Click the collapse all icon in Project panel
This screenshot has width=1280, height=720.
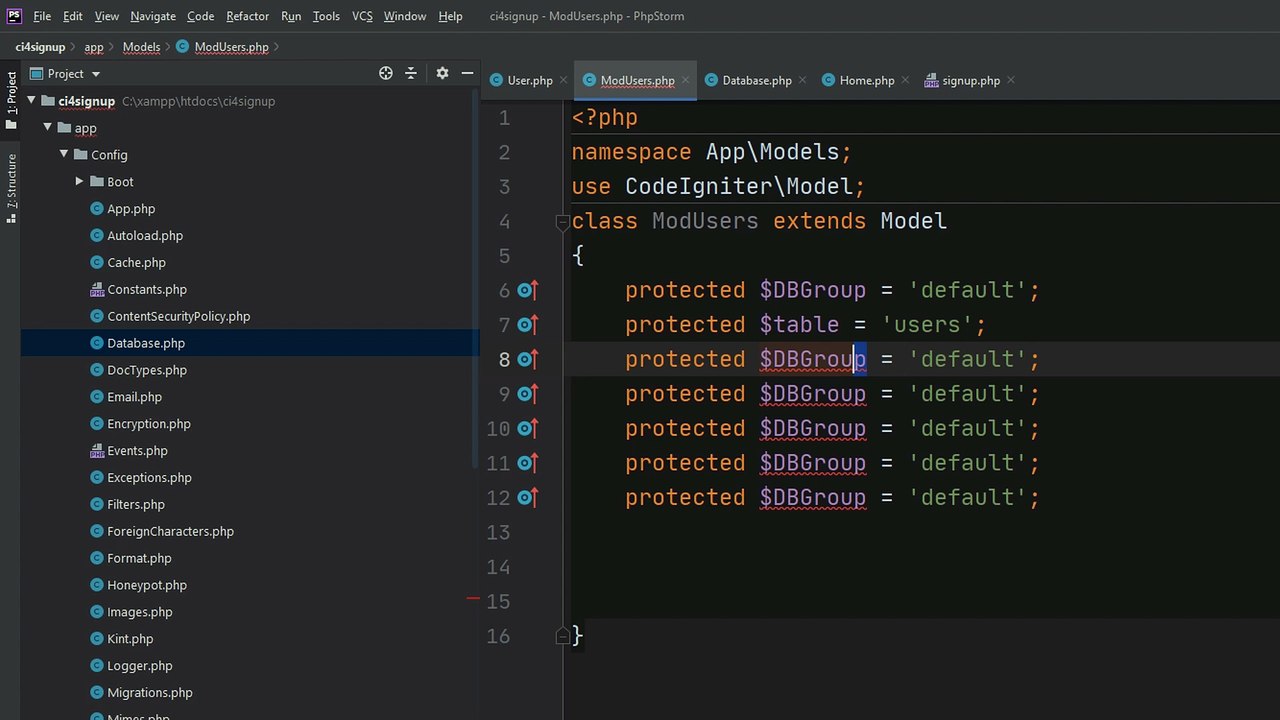(411, 73)
